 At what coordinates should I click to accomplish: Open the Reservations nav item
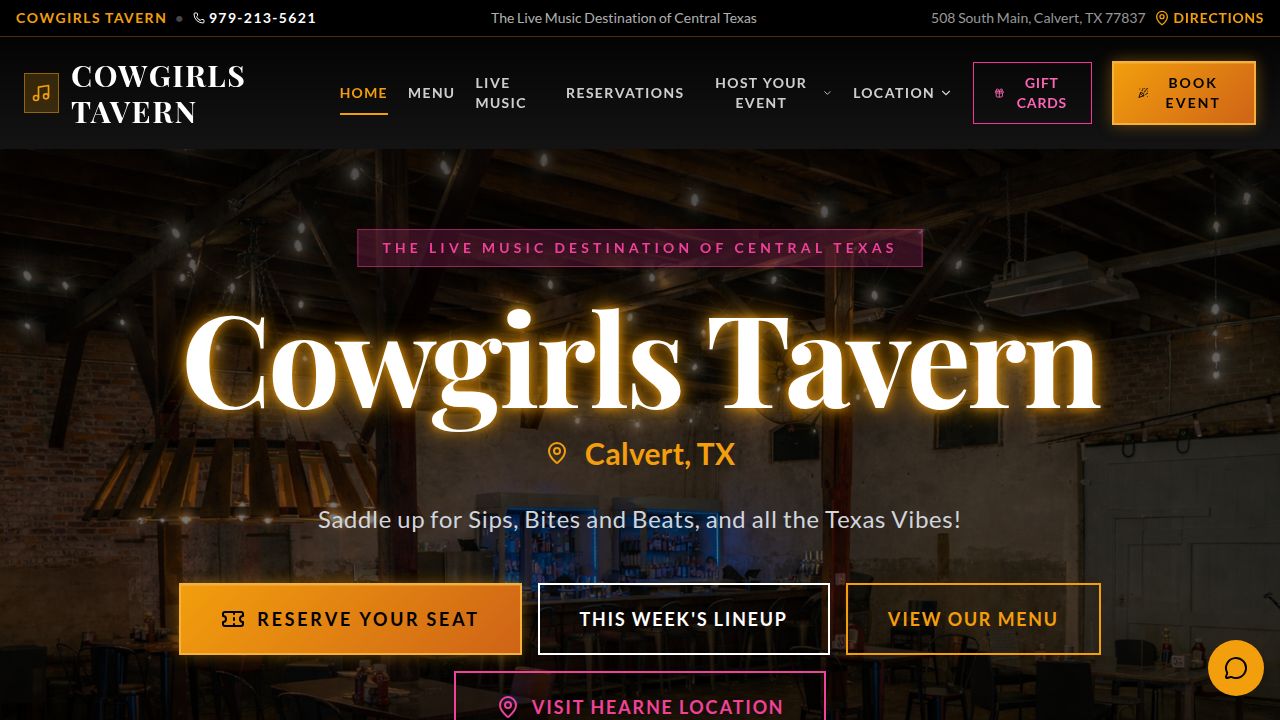coord(625,93)
